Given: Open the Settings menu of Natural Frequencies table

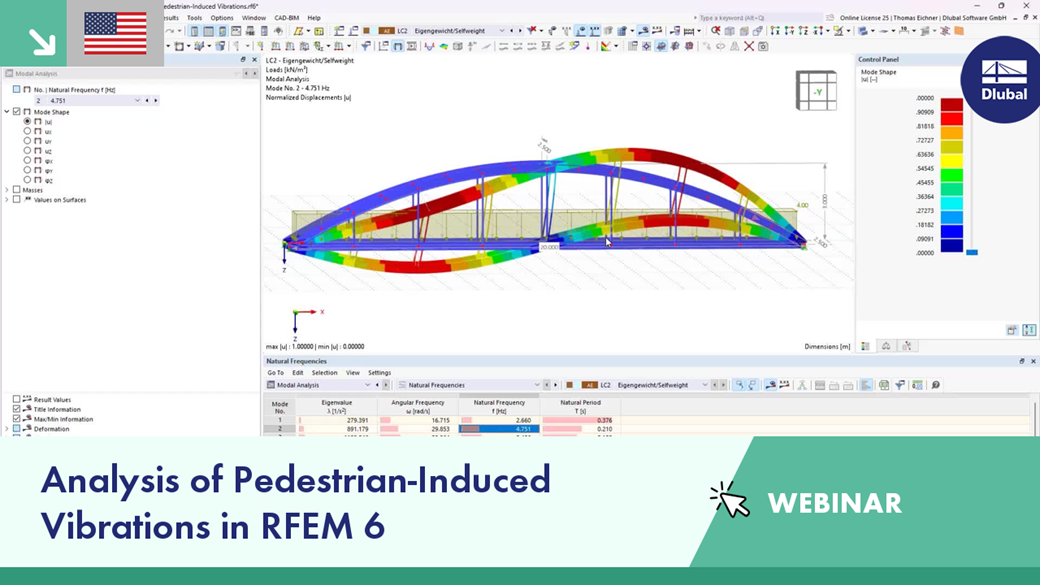Looking at the screenshot, I should [x=379, y=373].
